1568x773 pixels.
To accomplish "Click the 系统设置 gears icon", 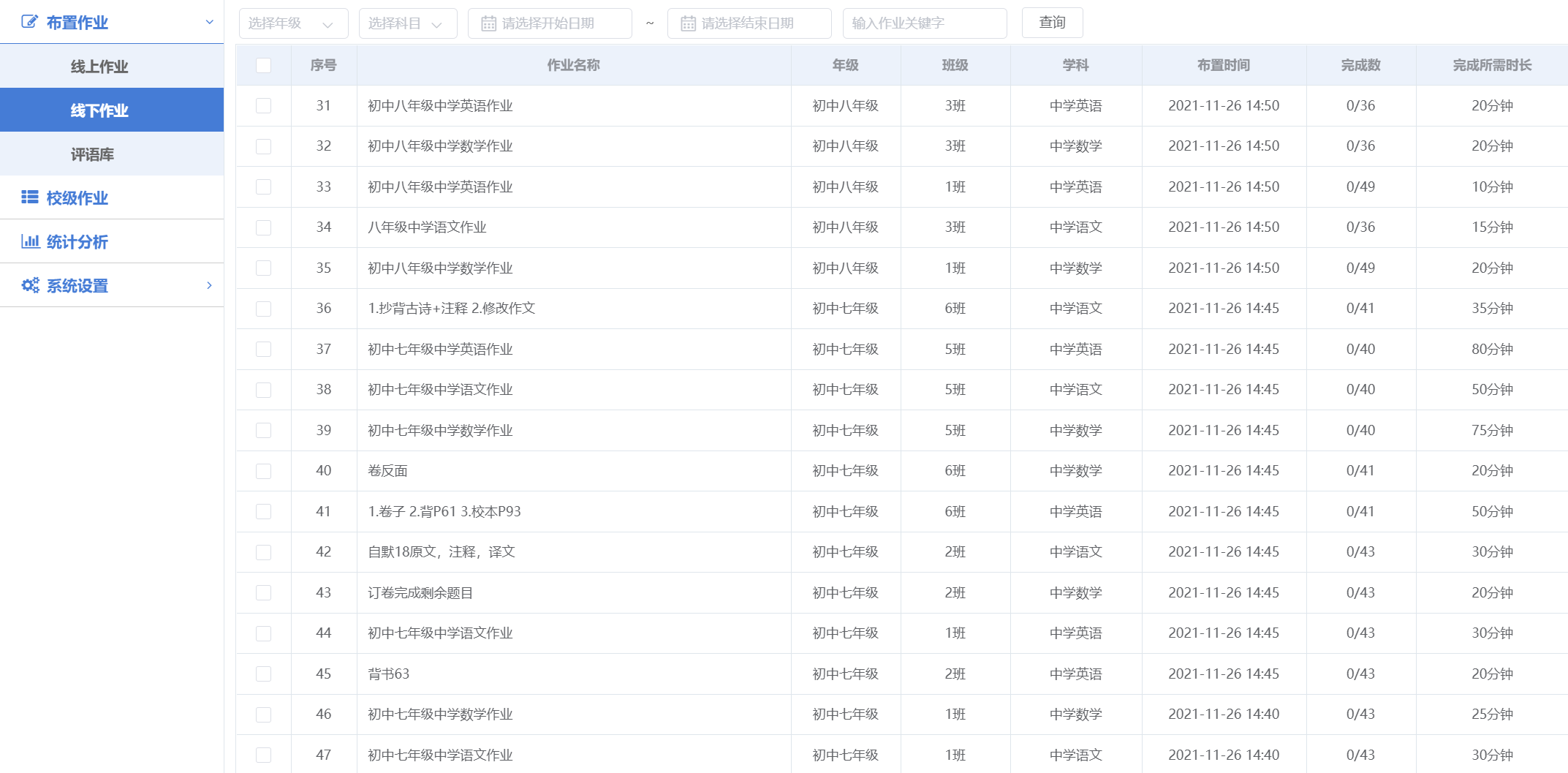I will (x=30, y=285).
